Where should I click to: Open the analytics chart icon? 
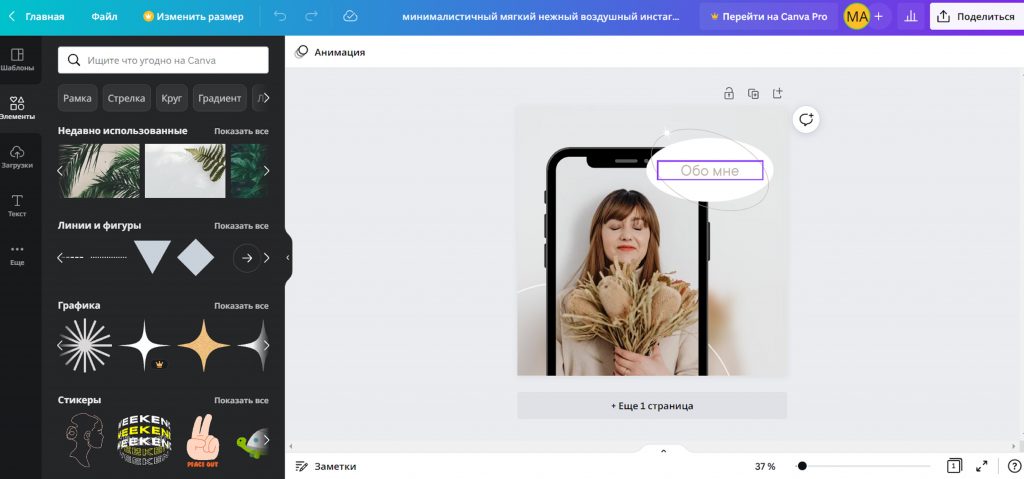(x=911, y=16)
